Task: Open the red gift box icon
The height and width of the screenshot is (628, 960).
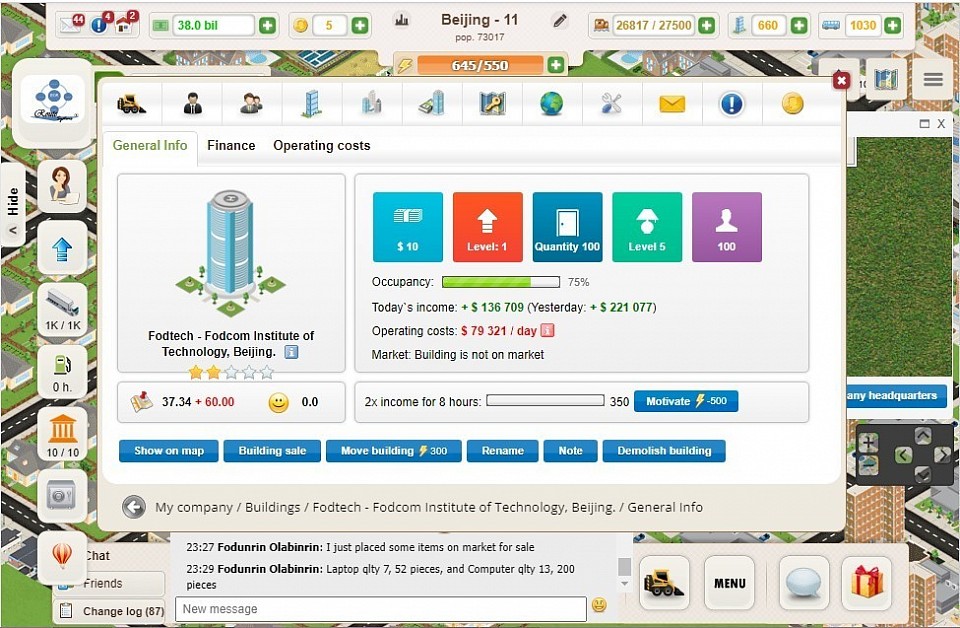Action: (x=866, y=582)
